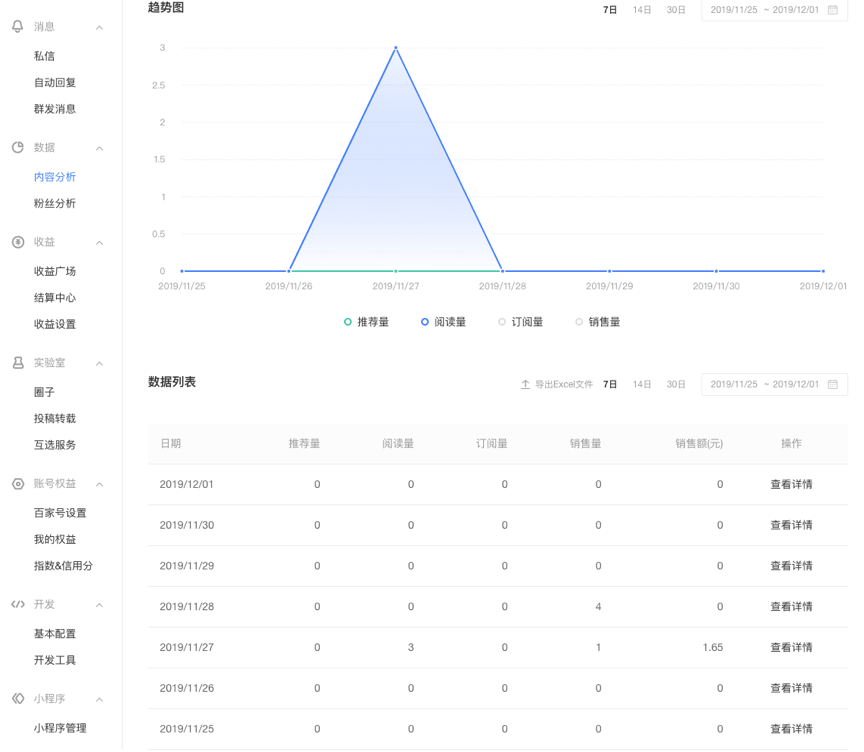This screenshot has height=752, width=864.
Task: Open 结算中心 in the sidebar
Action: pyautogui.click(x=55, y=297)
